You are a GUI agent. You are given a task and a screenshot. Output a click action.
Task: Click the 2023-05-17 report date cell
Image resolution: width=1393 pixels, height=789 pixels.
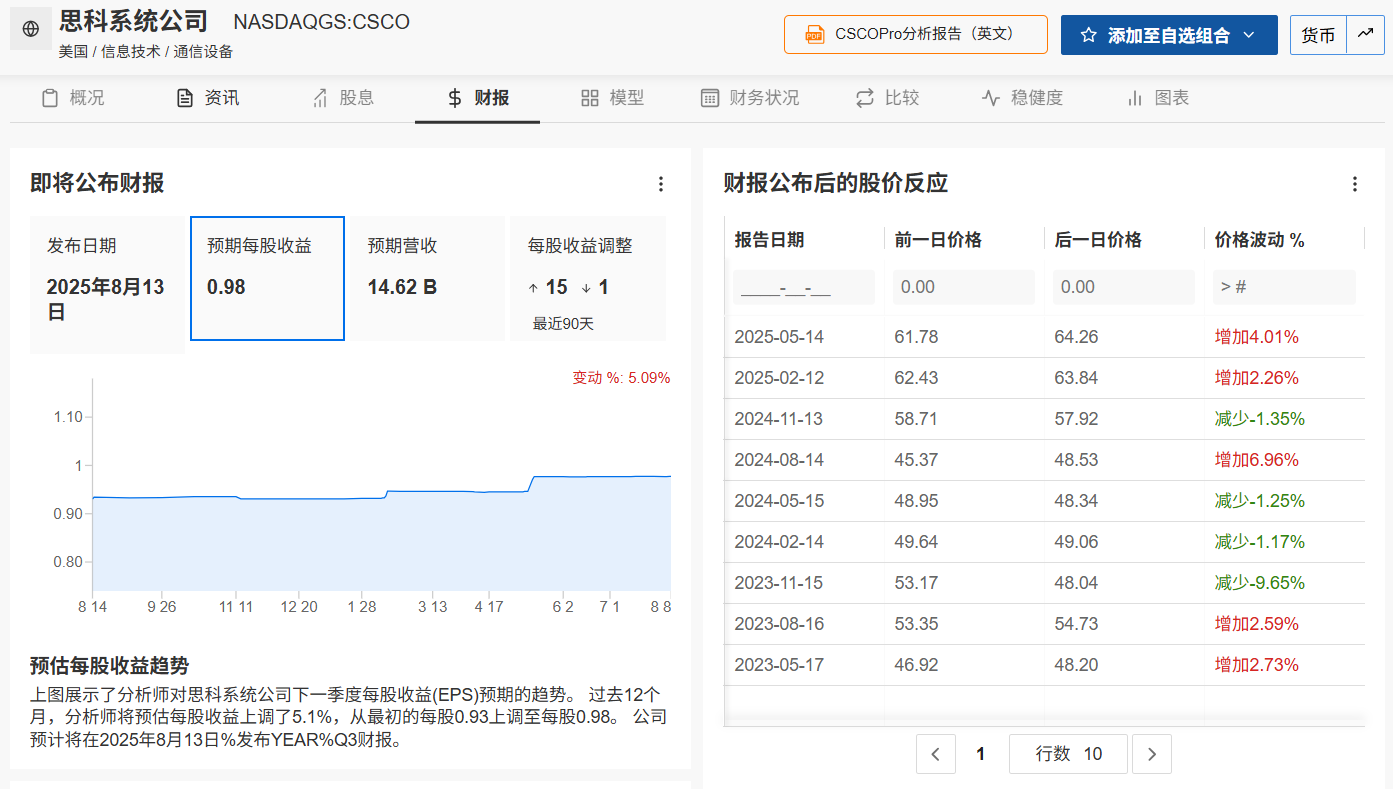[779, 665]
